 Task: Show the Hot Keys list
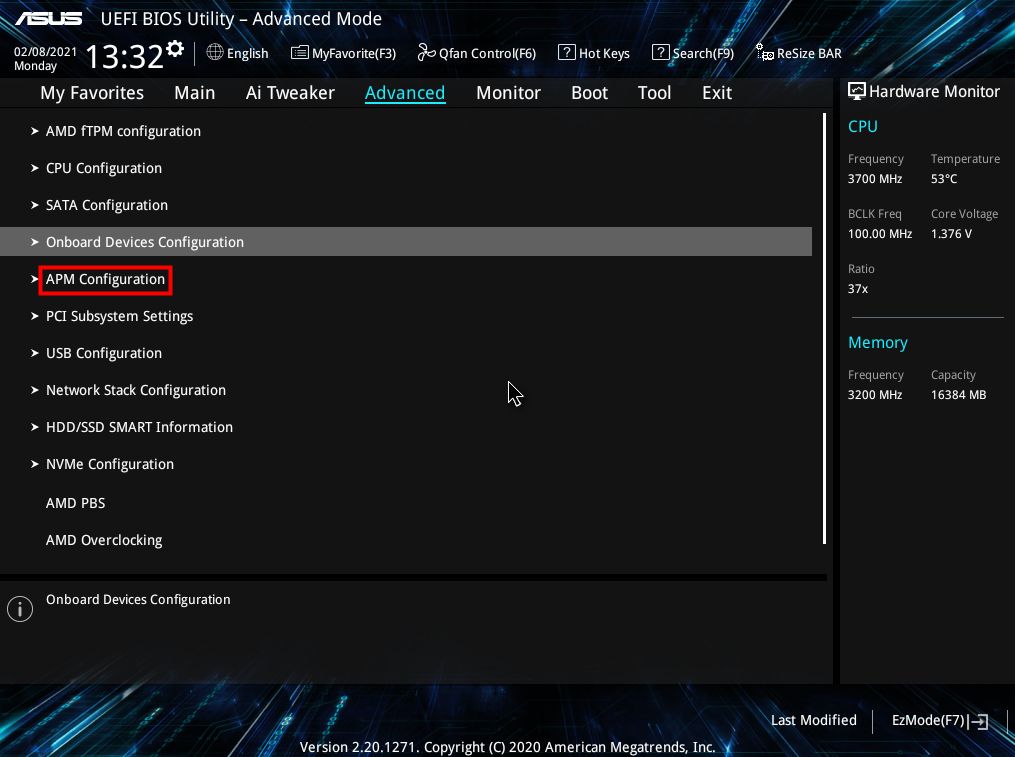[x=594, y=53]
